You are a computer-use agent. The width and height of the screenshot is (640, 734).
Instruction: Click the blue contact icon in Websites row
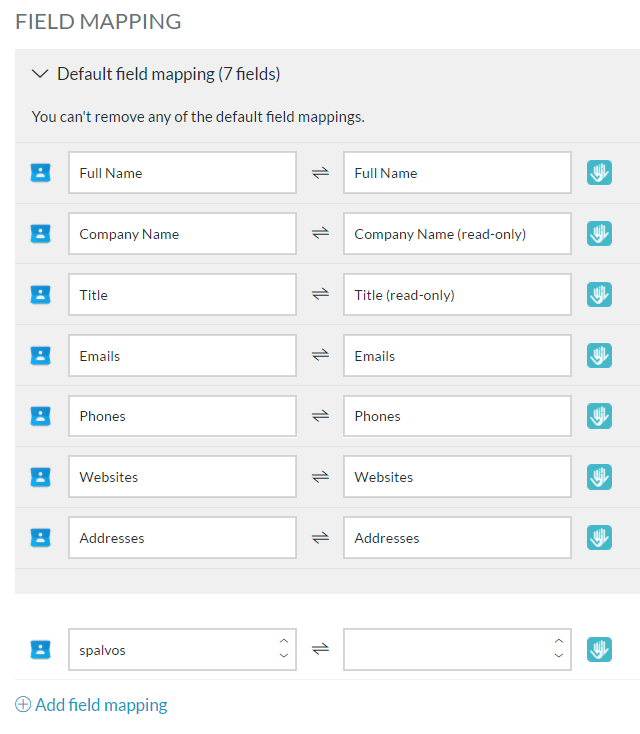tap(40, 477)
